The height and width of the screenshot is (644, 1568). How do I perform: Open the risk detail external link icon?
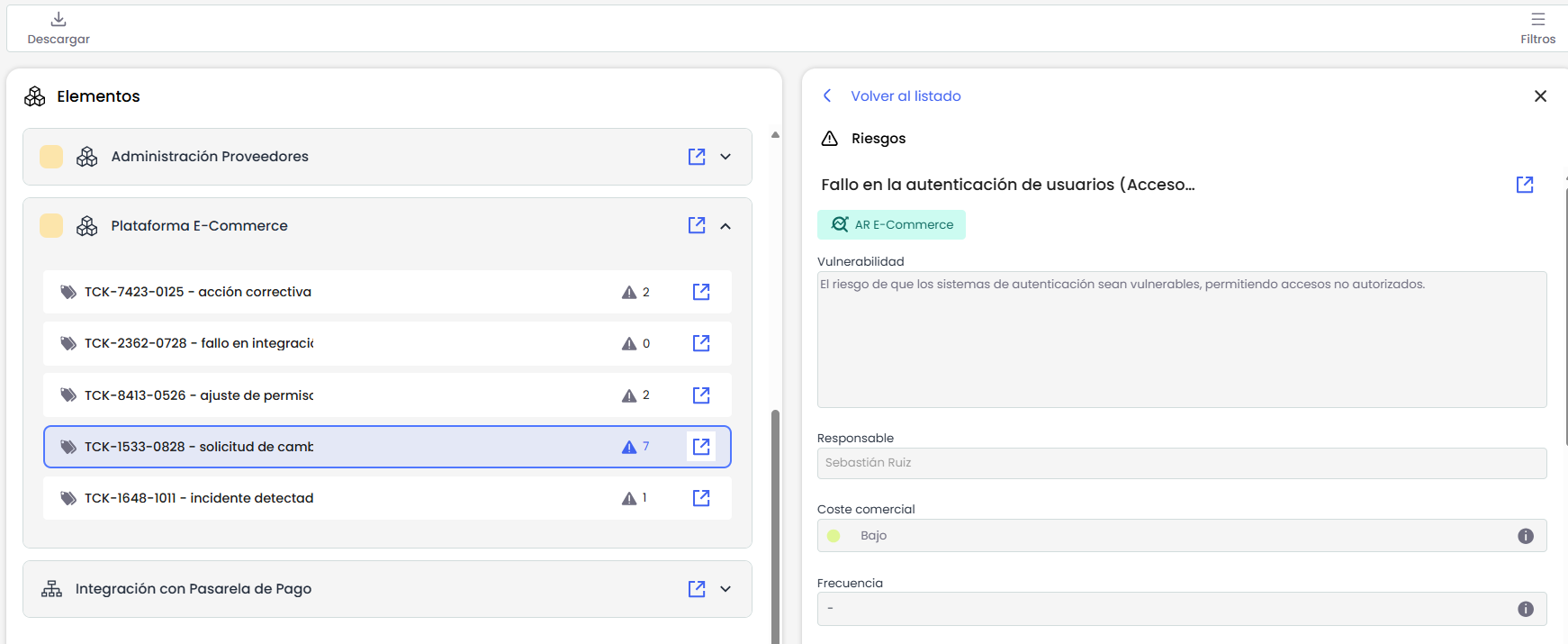(1525, 185)
